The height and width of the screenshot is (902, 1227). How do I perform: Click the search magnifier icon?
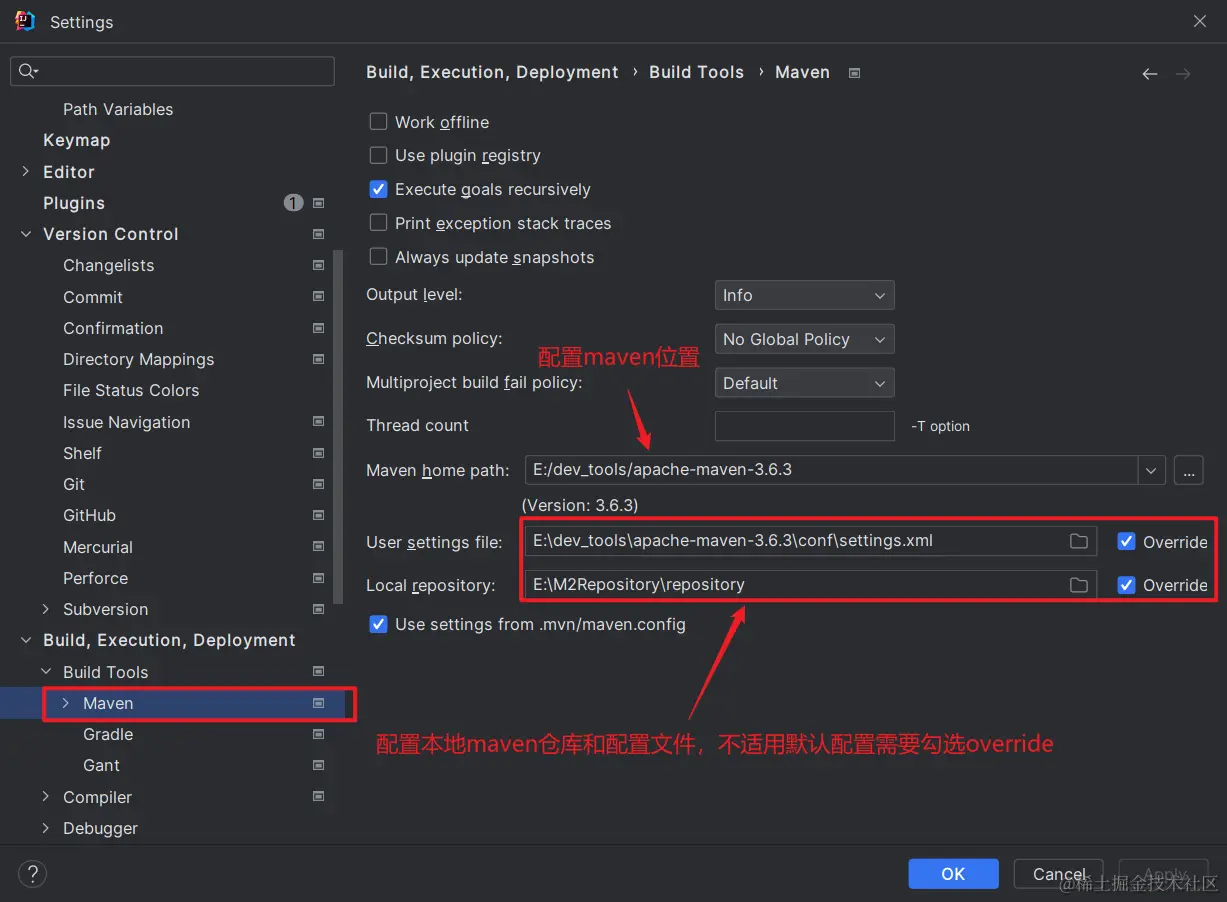[x=28, y=71]
